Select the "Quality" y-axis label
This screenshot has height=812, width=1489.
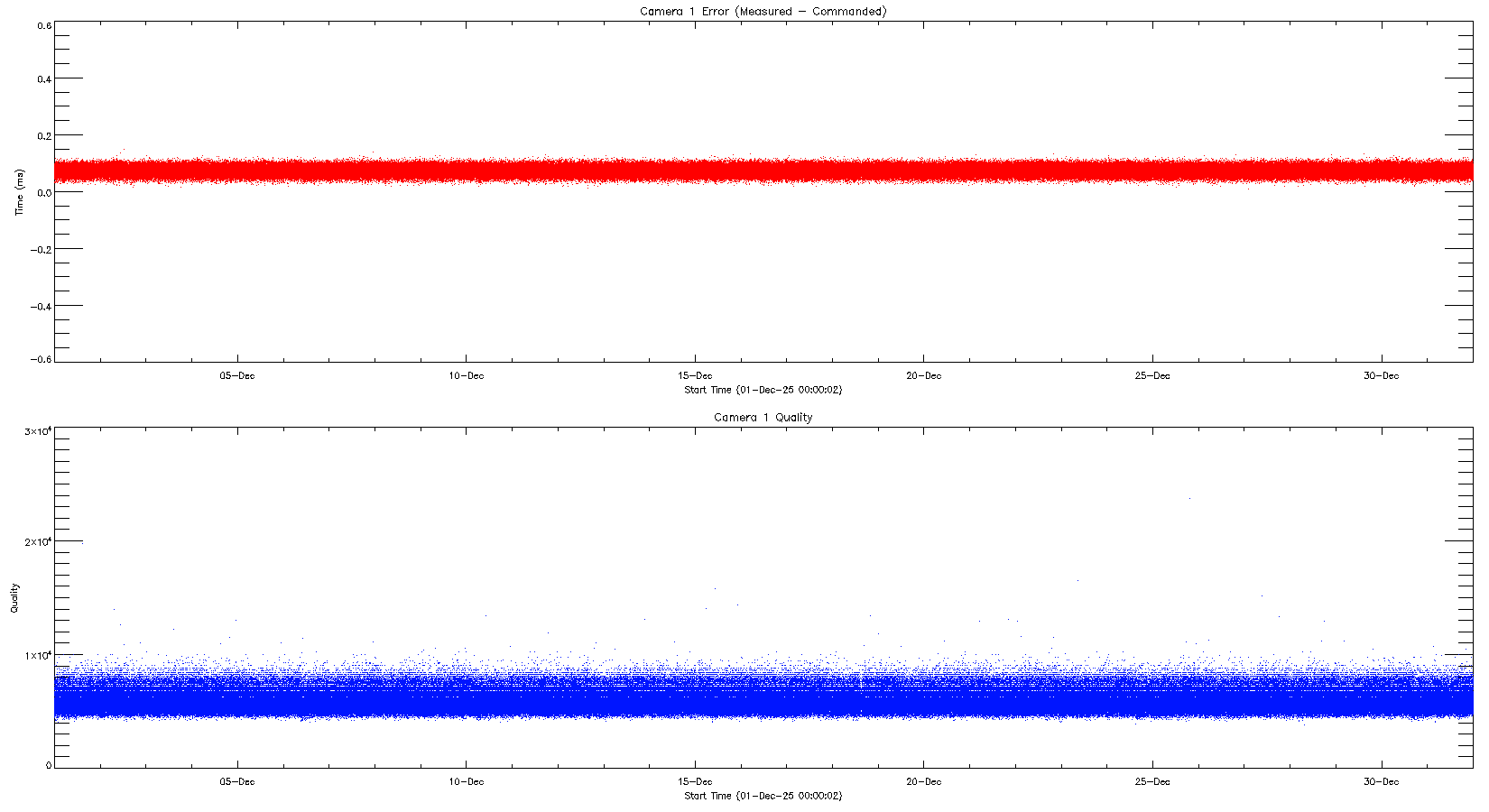[14, 598]
